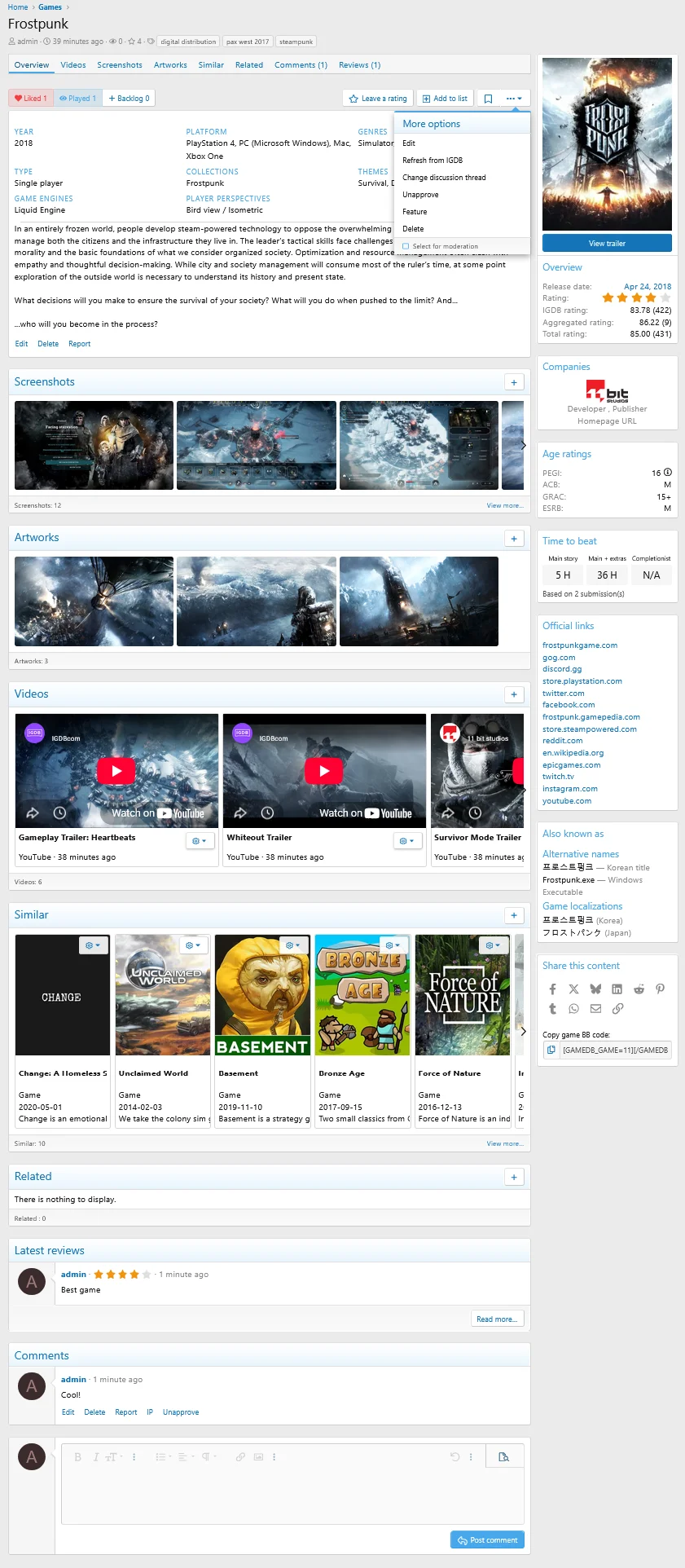The image size is (685, 1568).
Task: Copy the share link chain icon
Action: (617, 1008)
